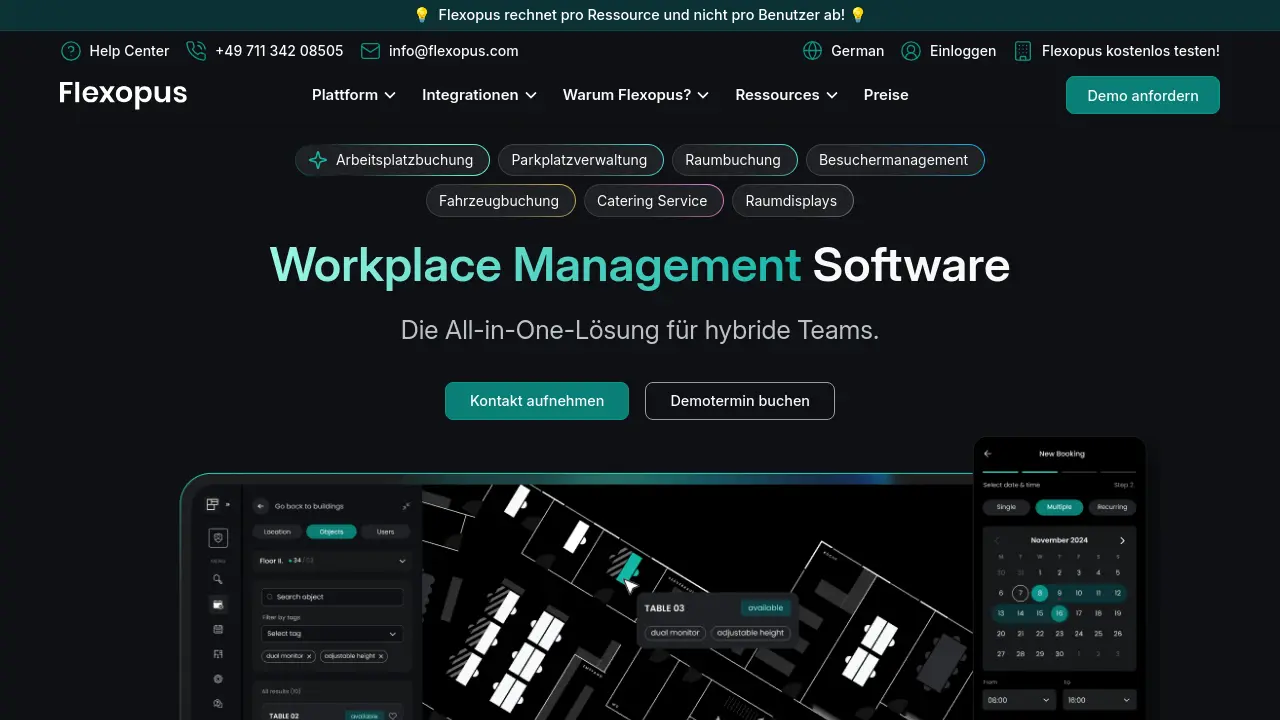Remove the dual monitor filter tag
1280x720 pixels.
coord(309,656)
